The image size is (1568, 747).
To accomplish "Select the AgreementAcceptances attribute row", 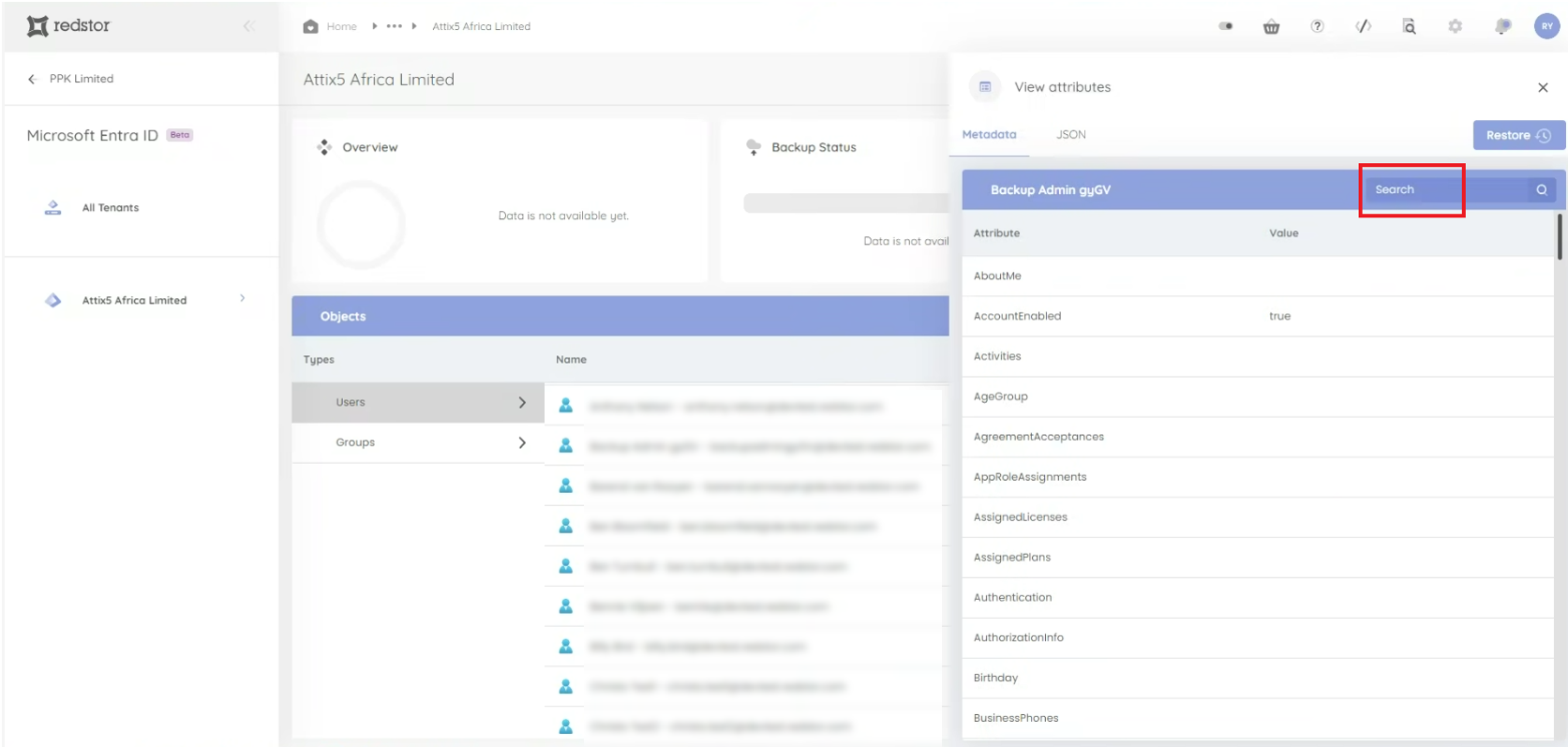I will (1258, 437).
